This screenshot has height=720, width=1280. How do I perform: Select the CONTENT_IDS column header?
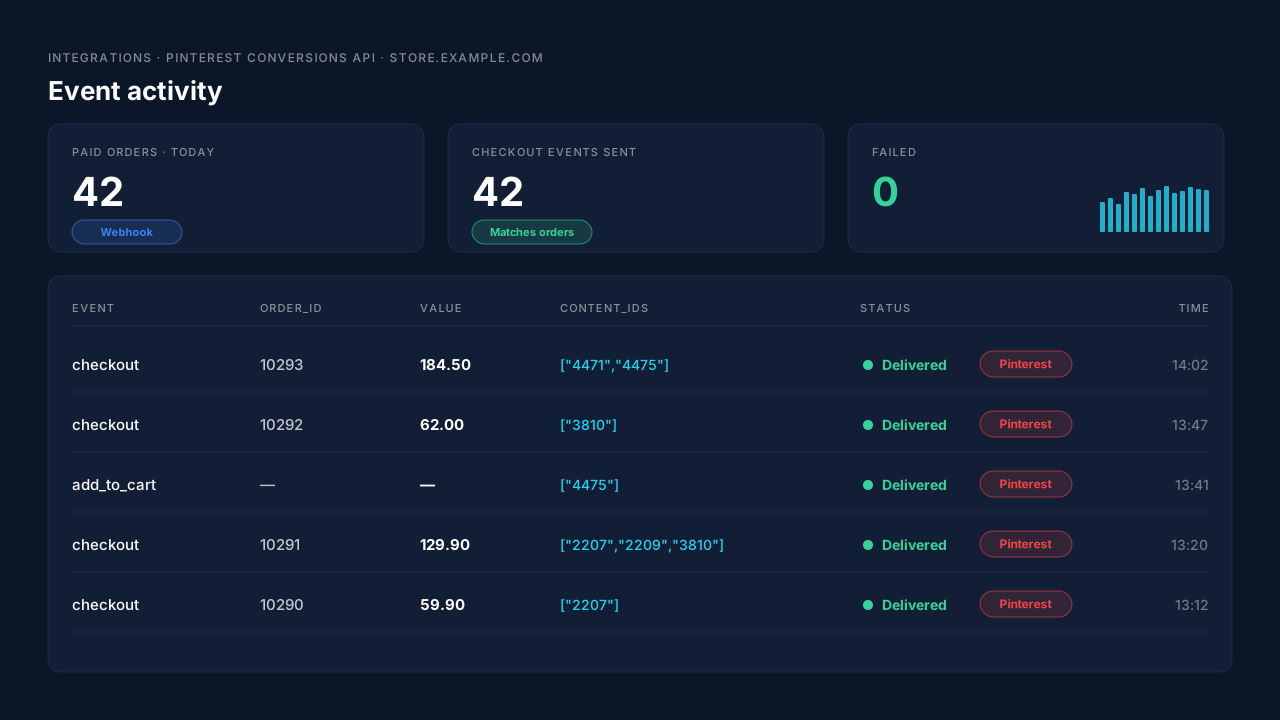click(604, 308)
